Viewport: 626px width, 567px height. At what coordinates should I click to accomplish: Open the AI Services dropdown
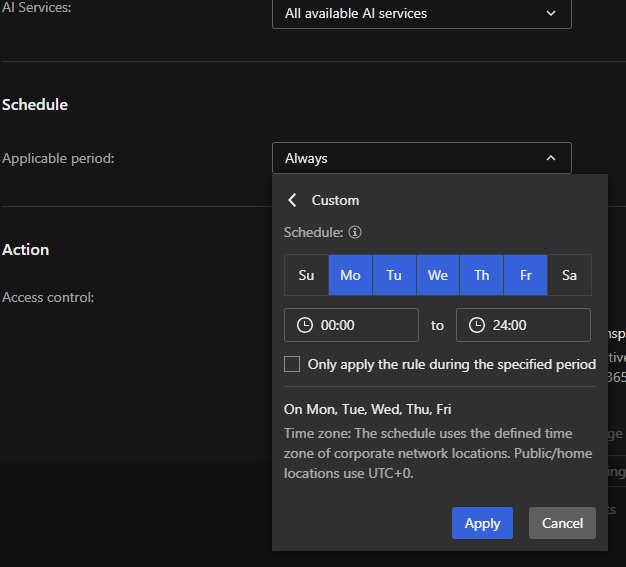421,14
